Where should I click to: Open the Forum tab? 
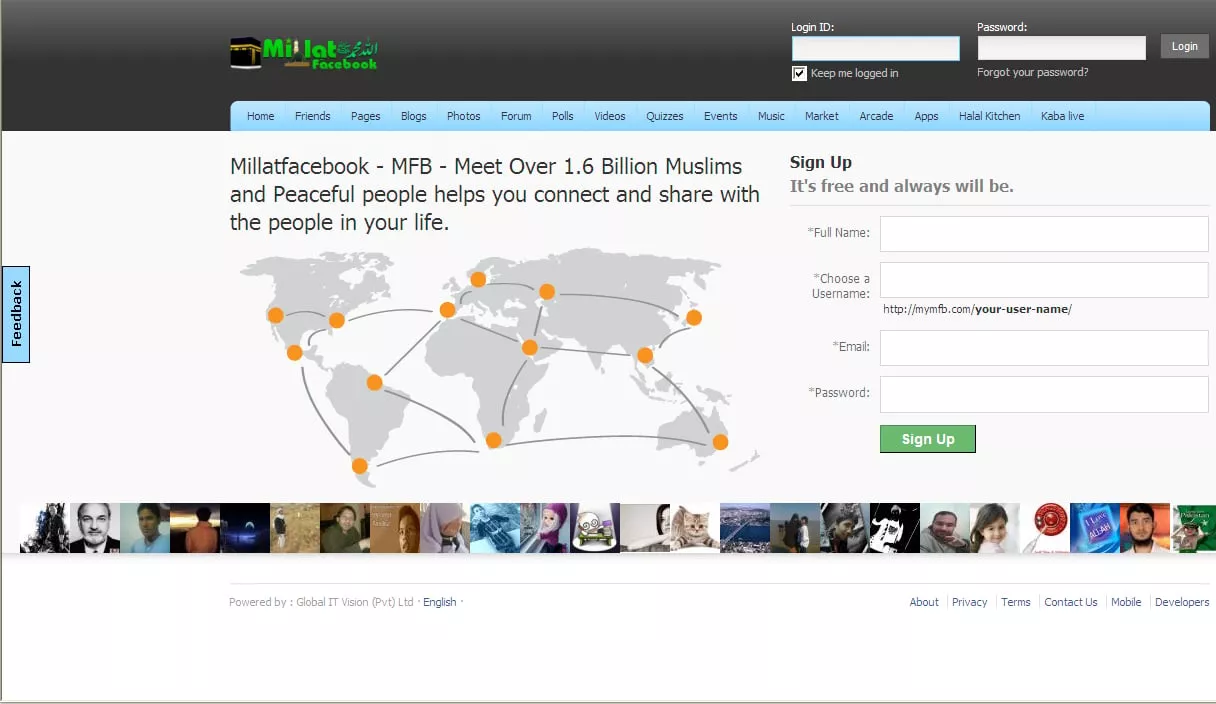pos(516,116)
